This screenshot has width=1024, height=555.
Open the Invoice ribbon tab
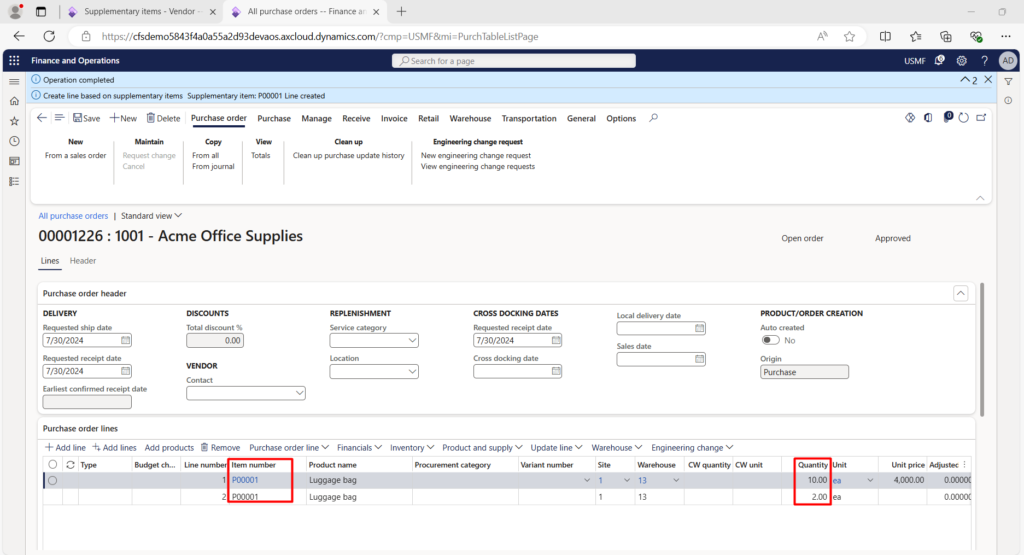click(x=394, y=118)
